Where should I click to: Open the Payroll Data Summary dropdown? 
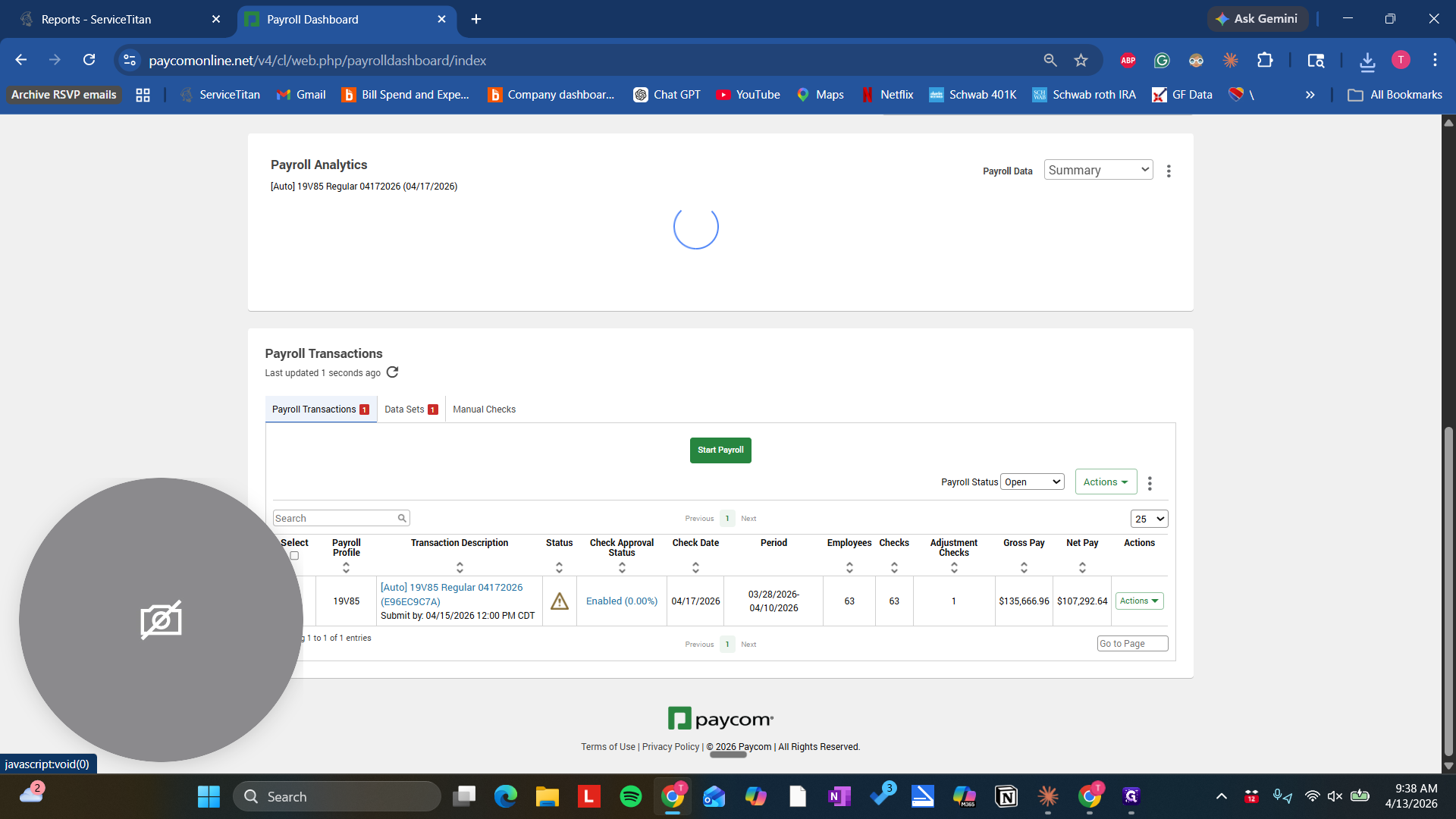tap(1097, 169)
